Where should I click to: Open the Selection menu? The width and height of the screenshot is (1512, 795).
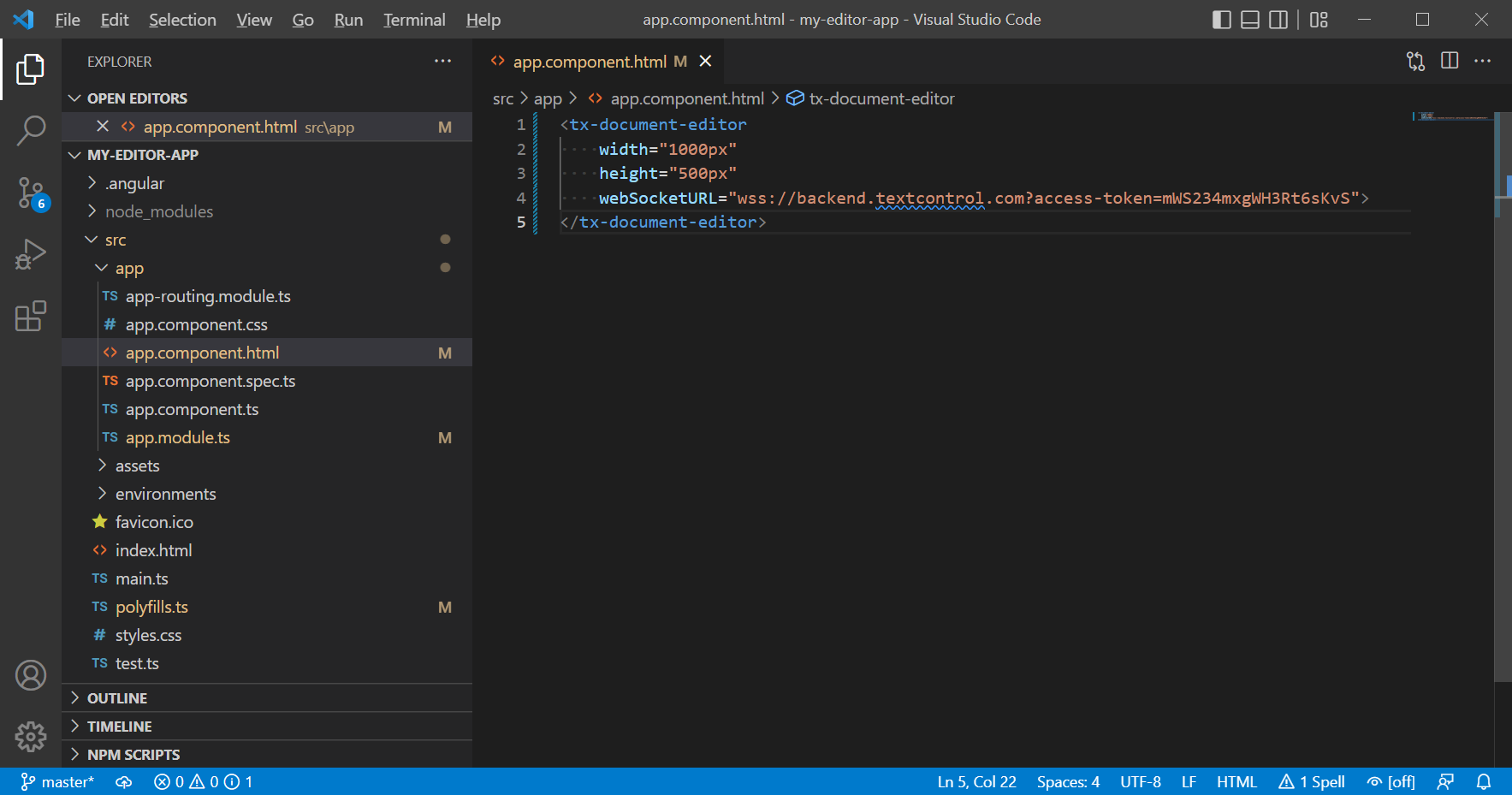tap(182, 20)
